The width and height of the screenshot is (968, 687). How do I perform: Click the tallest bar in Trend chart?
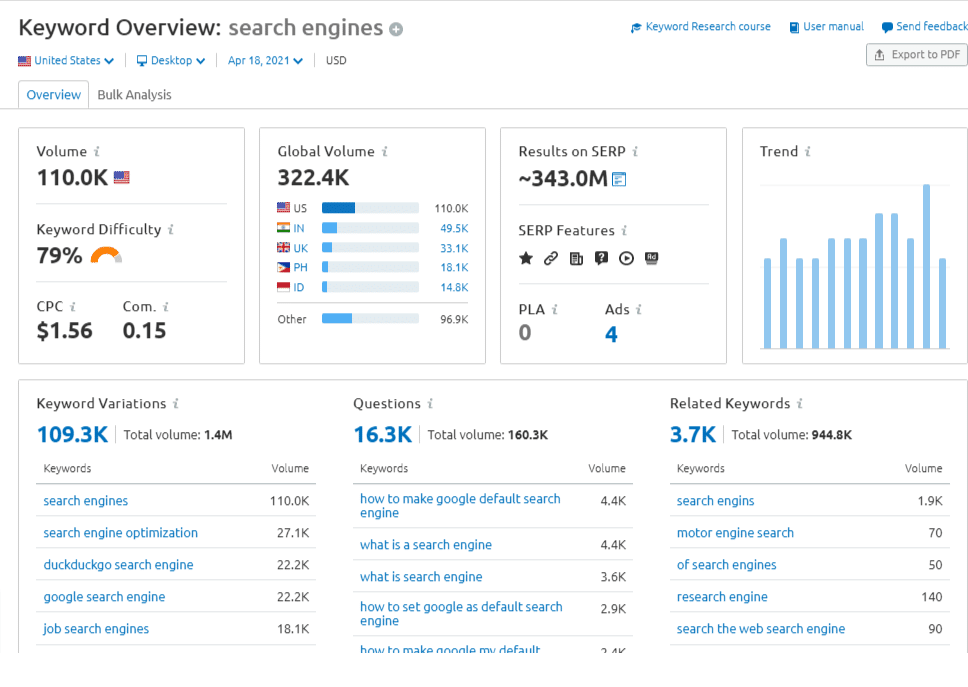926,266
